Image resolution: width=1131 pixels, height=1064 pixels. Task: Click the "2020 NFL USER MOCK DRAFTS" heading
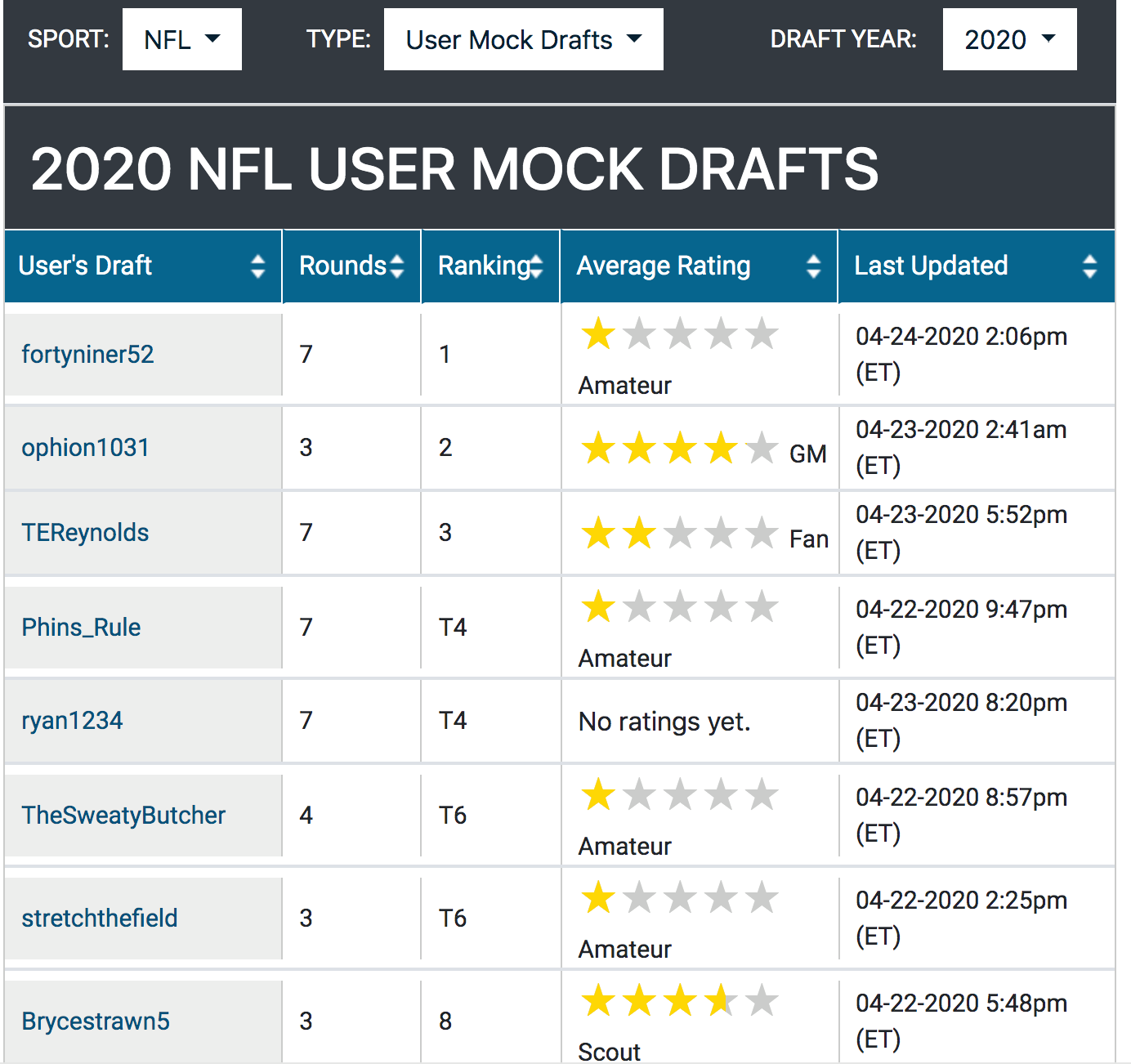pos(454,169)
